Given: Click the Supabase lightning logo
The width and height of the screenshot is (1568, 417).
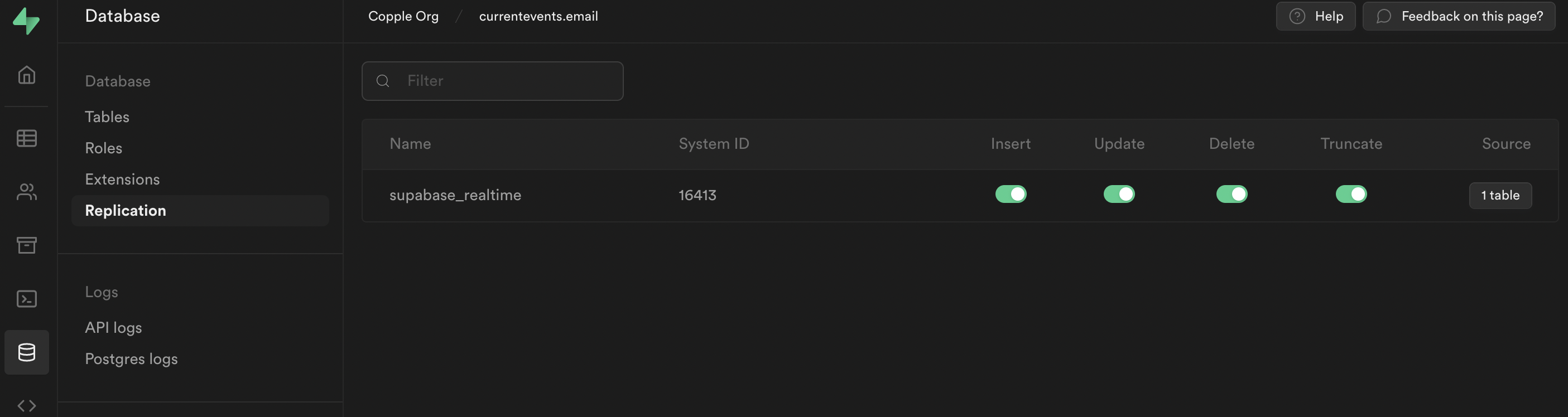Looking at the screenshot, I should pos(27,21).
